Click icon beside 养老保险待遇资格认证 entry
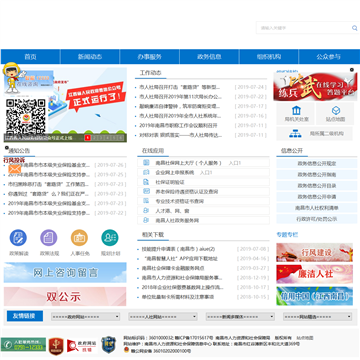 pyautogui.click(x=146, y=191)
